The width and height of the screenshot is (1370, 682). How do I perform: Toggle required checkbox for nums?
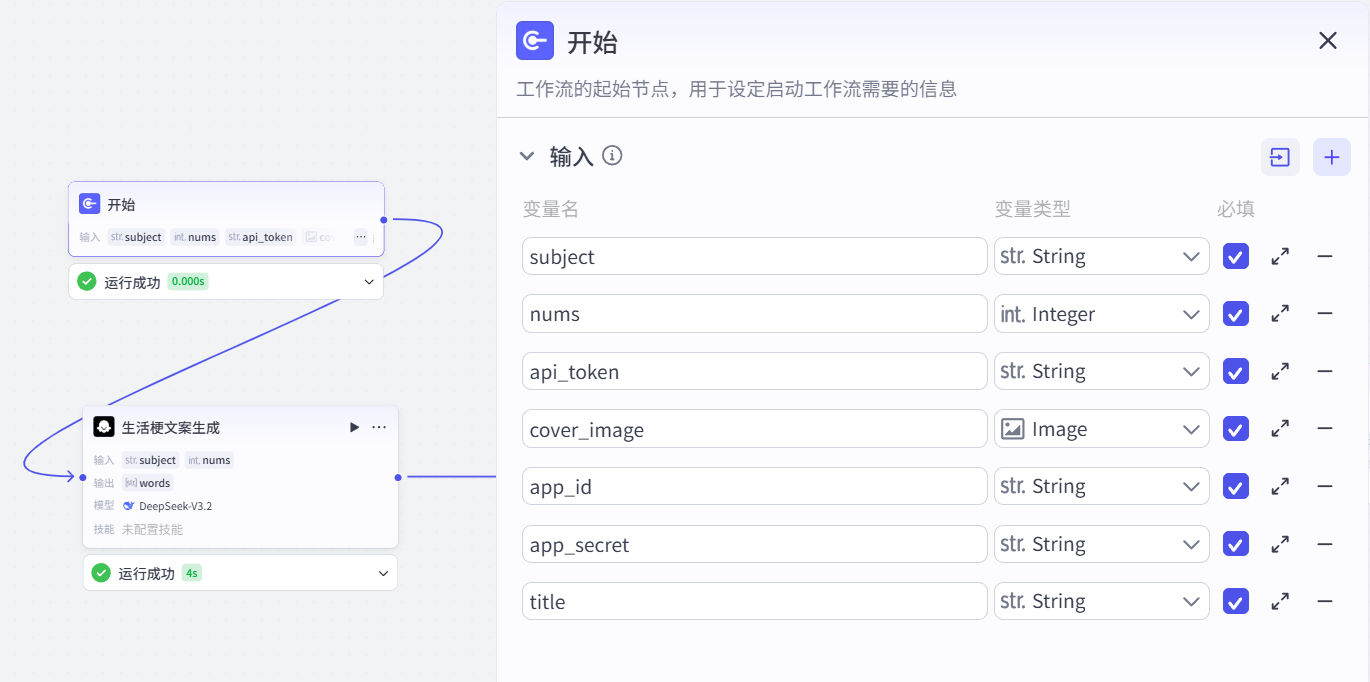(x=1236, y=314)
